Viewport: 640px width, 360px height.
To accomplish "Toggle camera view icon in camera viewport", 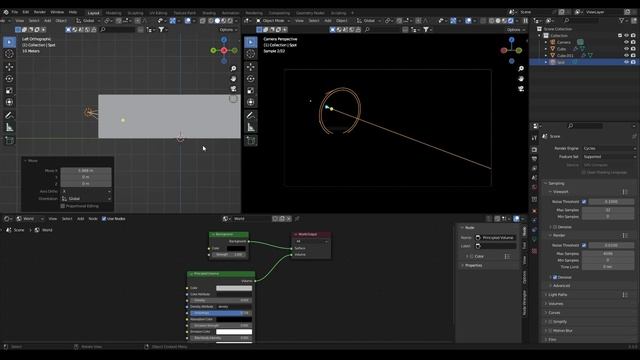I will point(521,89).
